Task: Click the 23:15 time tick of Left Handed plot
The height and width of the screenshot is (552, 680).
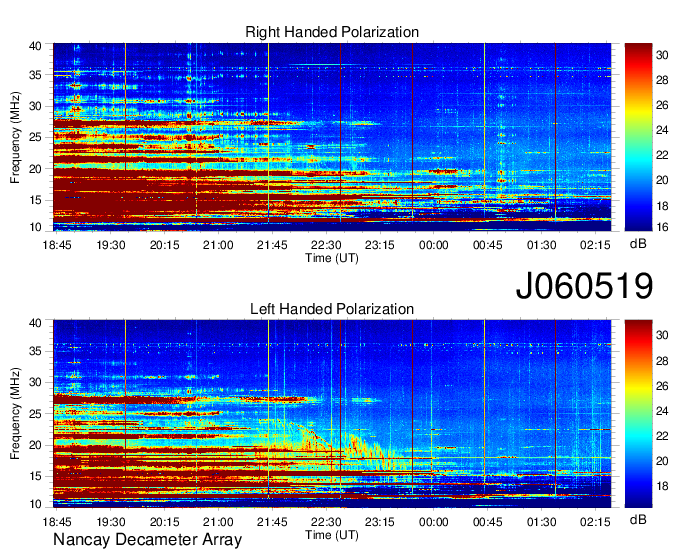Action: (380, 522)
